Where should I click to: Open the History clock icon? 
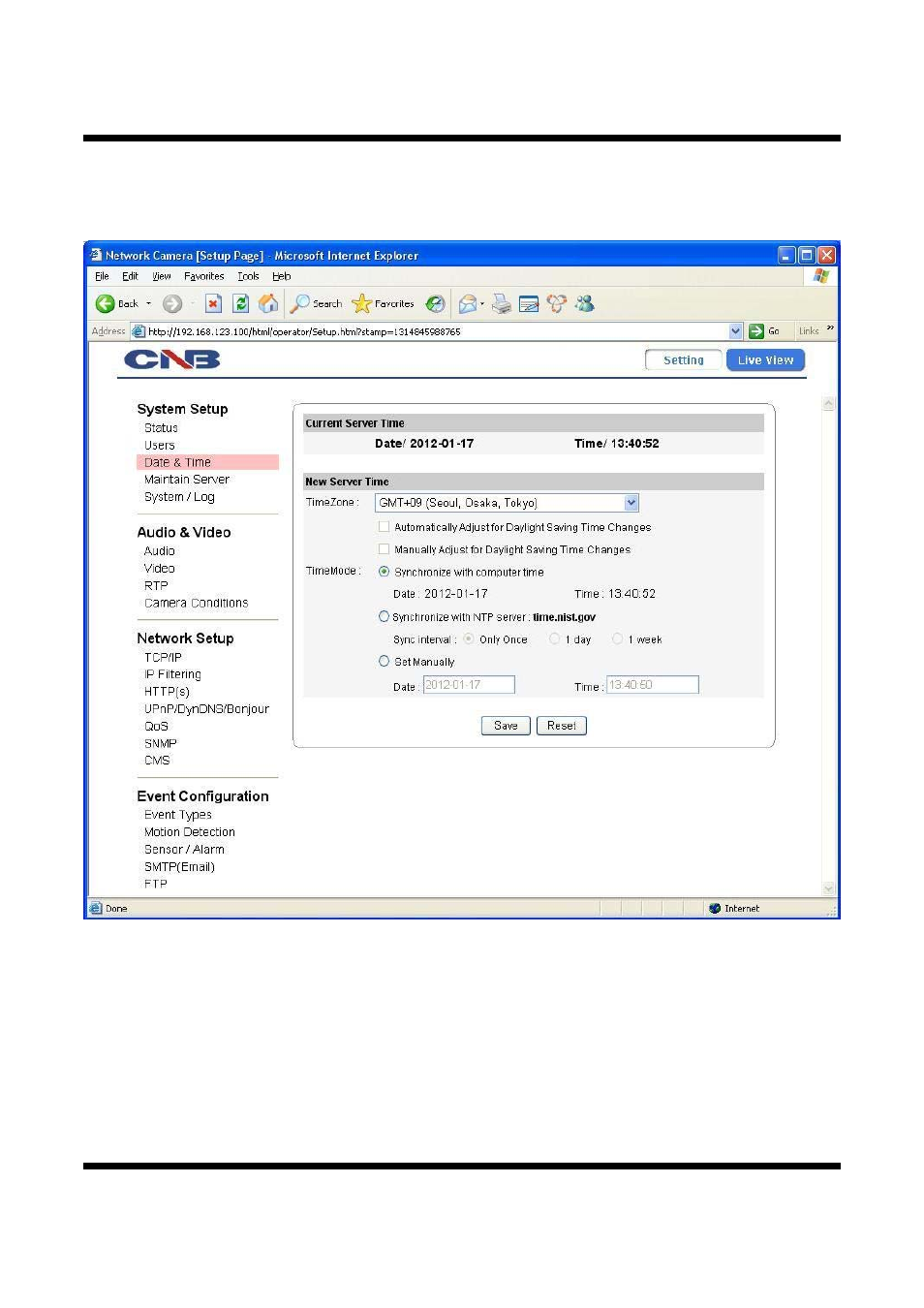point(436,304)
